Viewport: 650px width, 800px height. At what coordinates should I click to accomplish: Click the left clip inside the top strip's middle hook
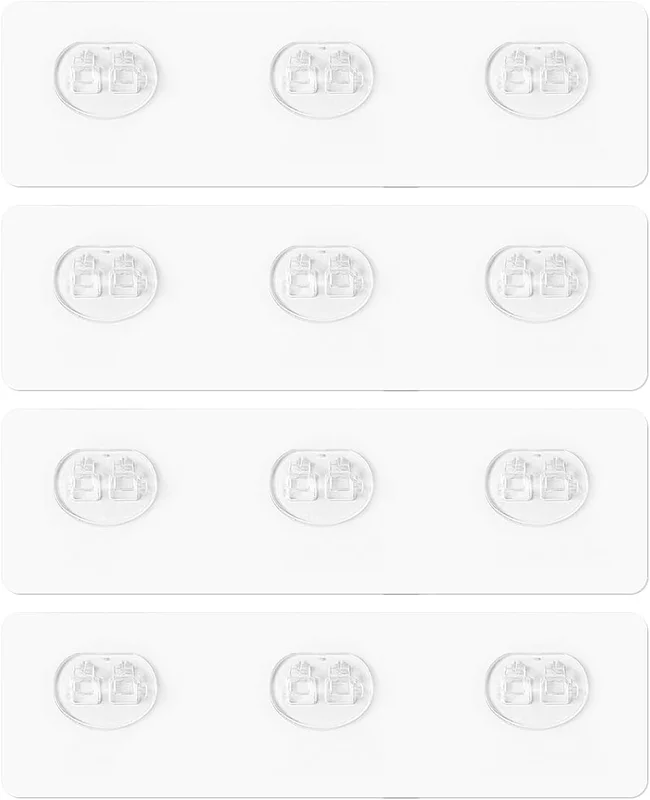(x=304, y=72)
